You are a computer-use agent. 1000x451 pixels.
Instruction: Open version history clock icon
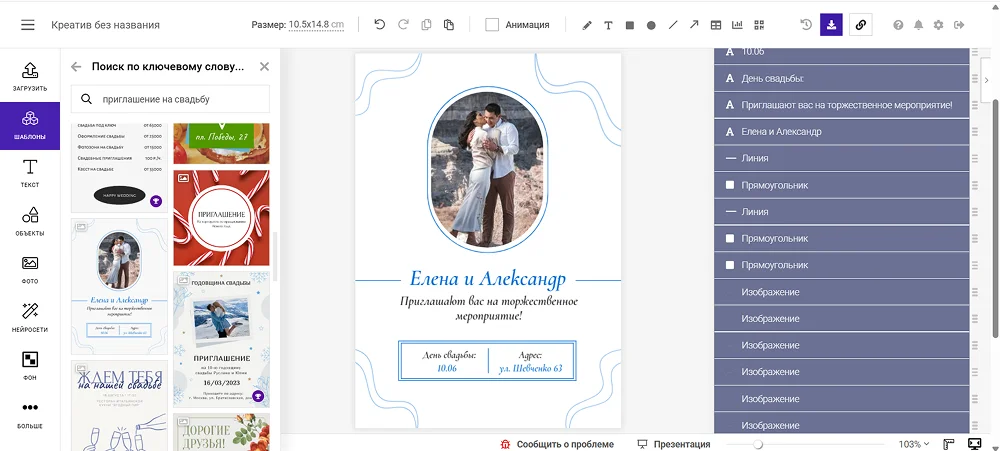click(x=806, y=25)
